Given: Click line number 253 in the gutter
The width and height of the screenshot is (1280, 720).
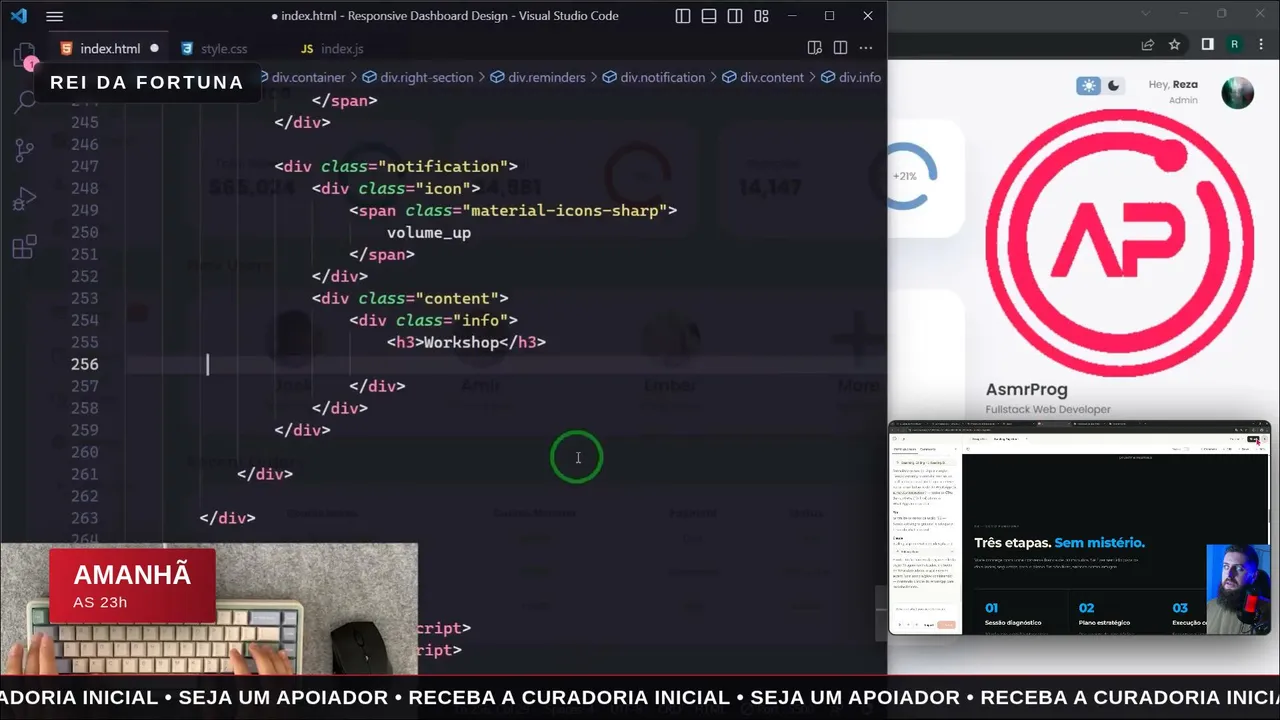Looking at the screenshot, I should [85, 298].
